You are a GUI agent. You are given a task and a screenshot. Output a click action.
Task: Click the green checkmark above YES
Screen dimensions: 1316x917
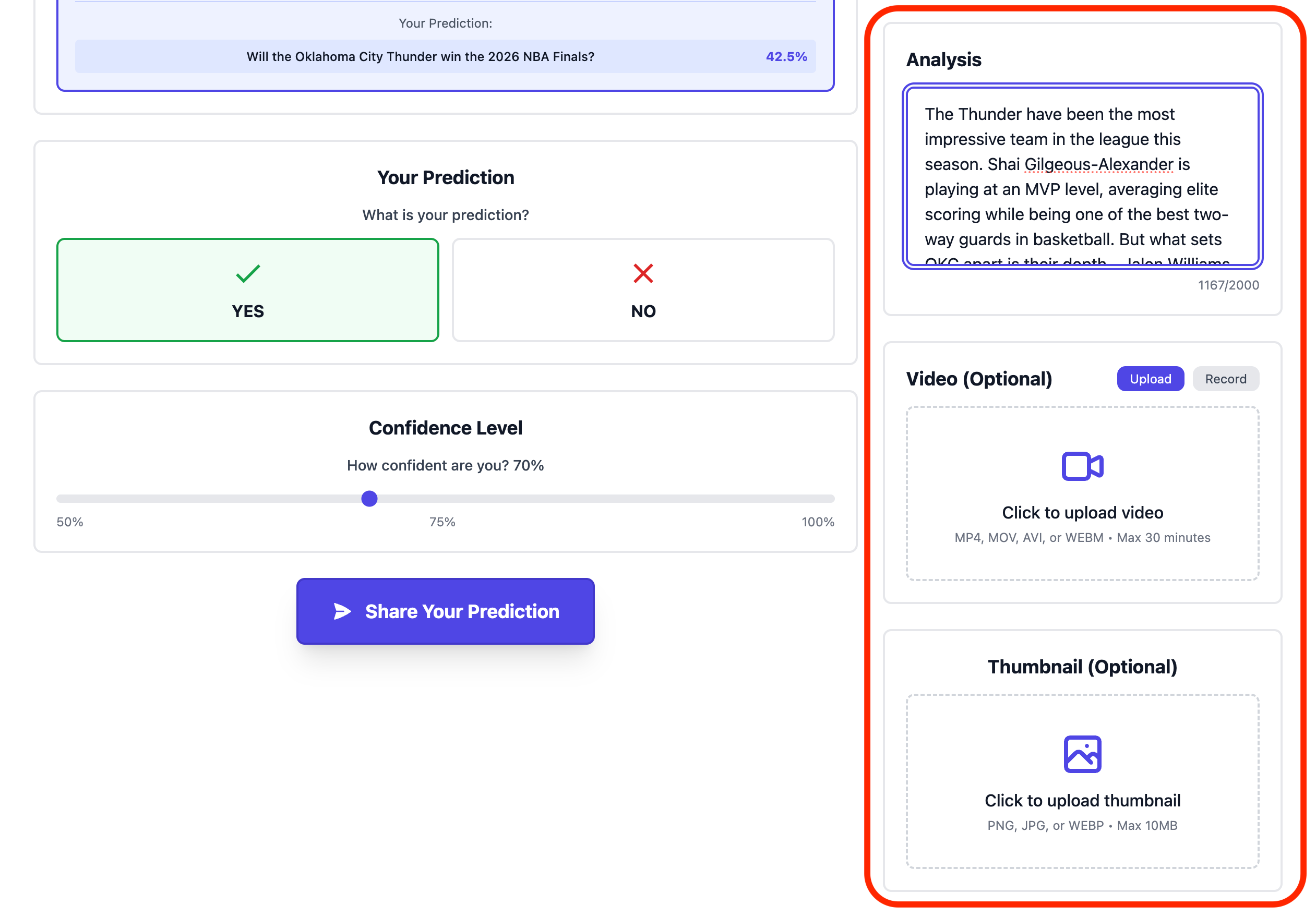[246, 273]
